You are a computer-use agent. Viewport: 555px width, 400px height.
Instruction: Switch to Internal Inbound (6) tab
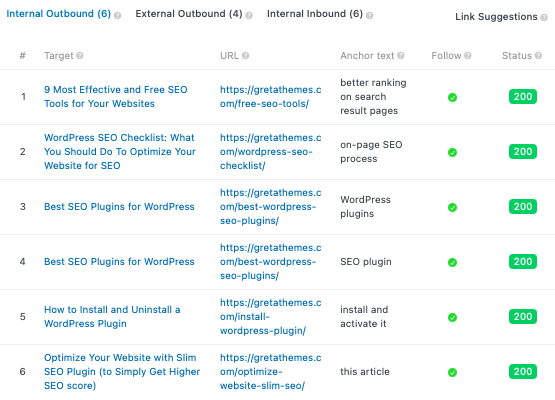point(315,14)
